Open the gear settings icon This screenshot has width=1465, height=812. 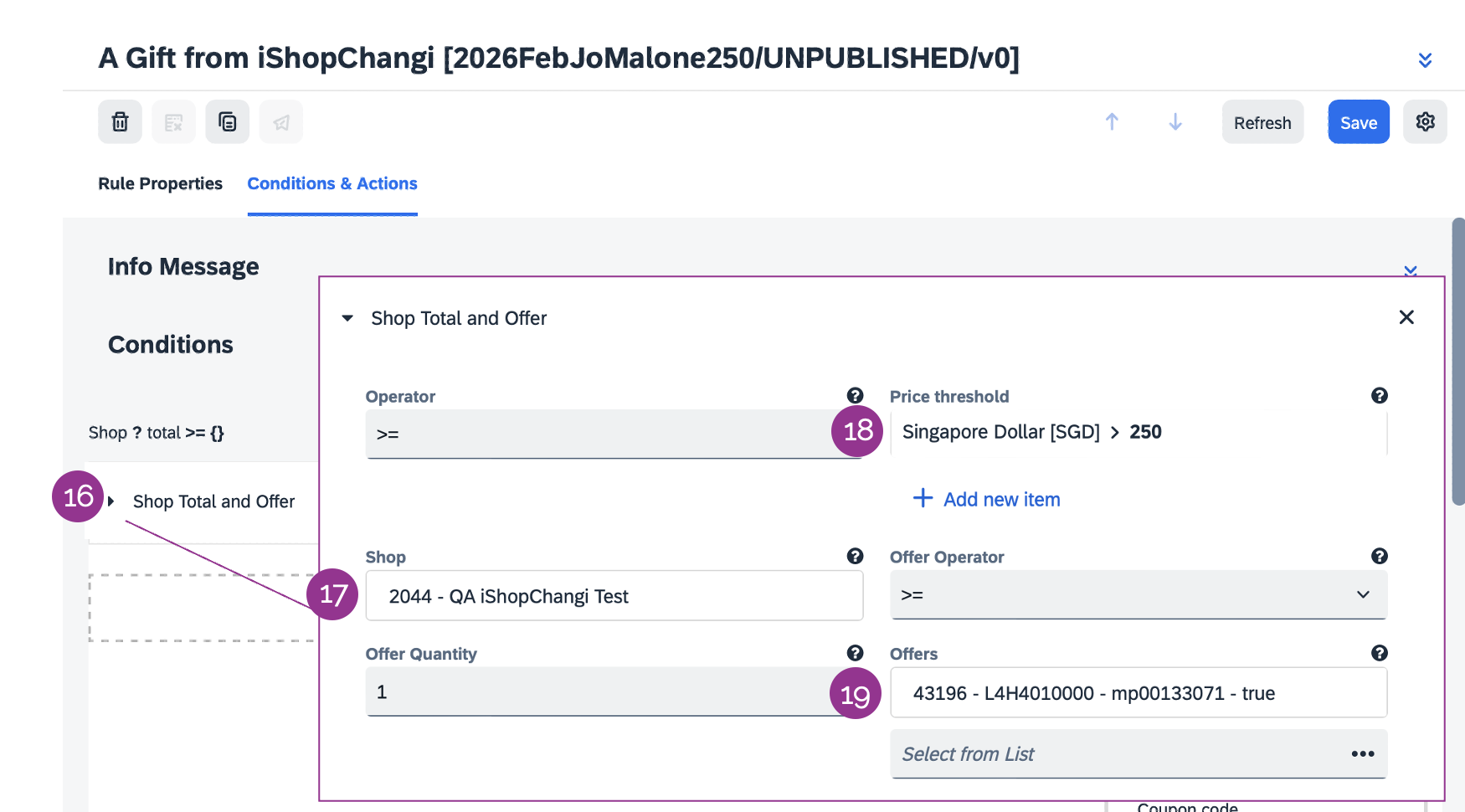(1425, 122)
